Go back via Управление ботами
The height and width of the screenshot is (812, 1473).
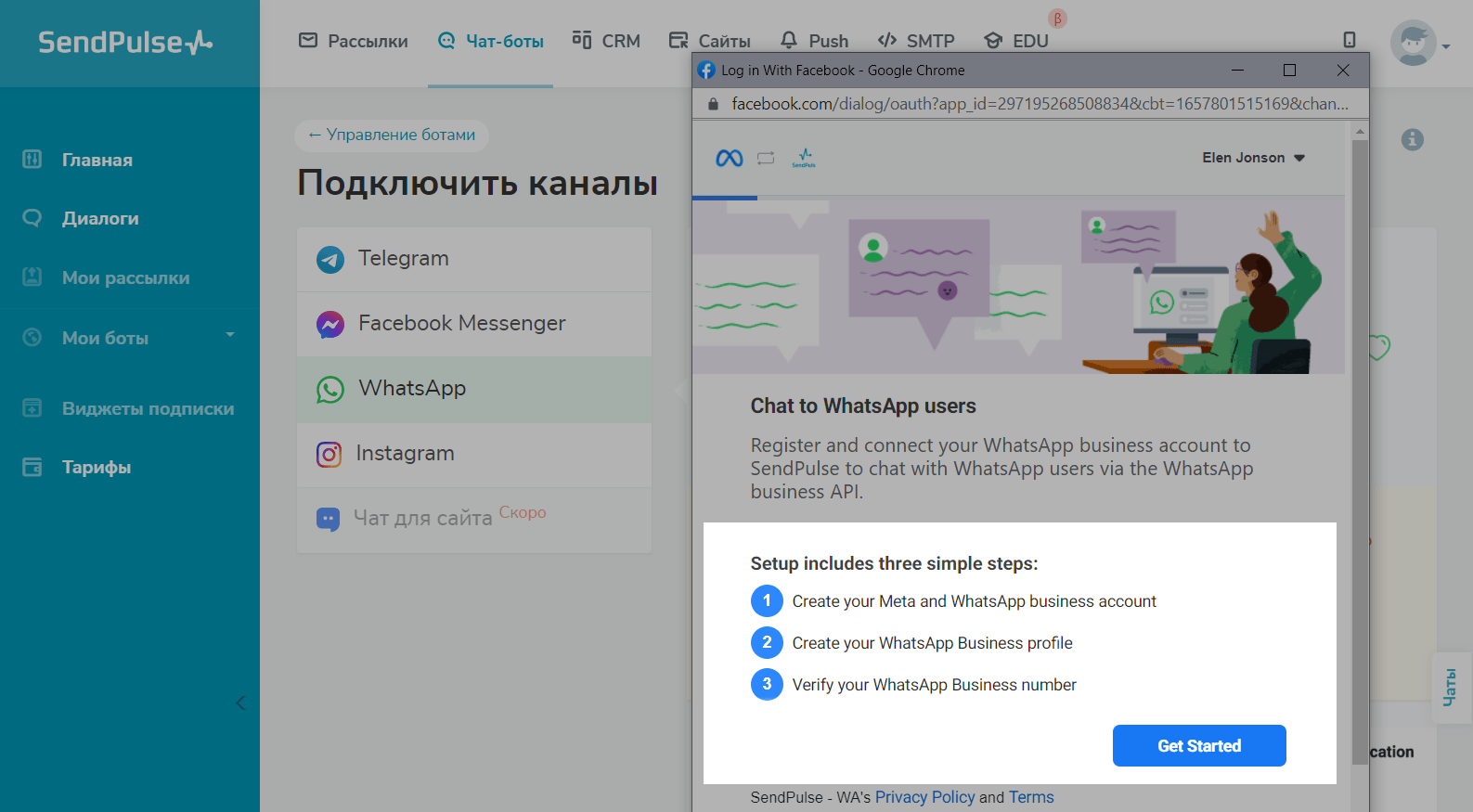(x=392, y=135)
